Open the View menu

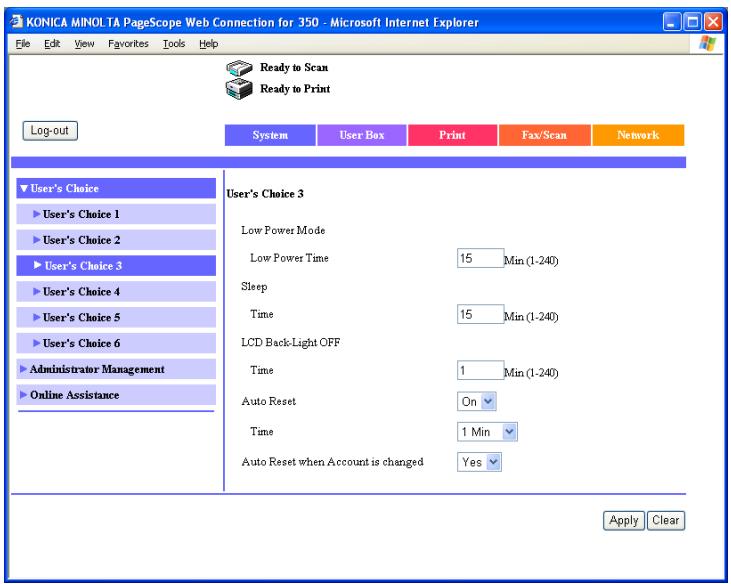point(84,44)
